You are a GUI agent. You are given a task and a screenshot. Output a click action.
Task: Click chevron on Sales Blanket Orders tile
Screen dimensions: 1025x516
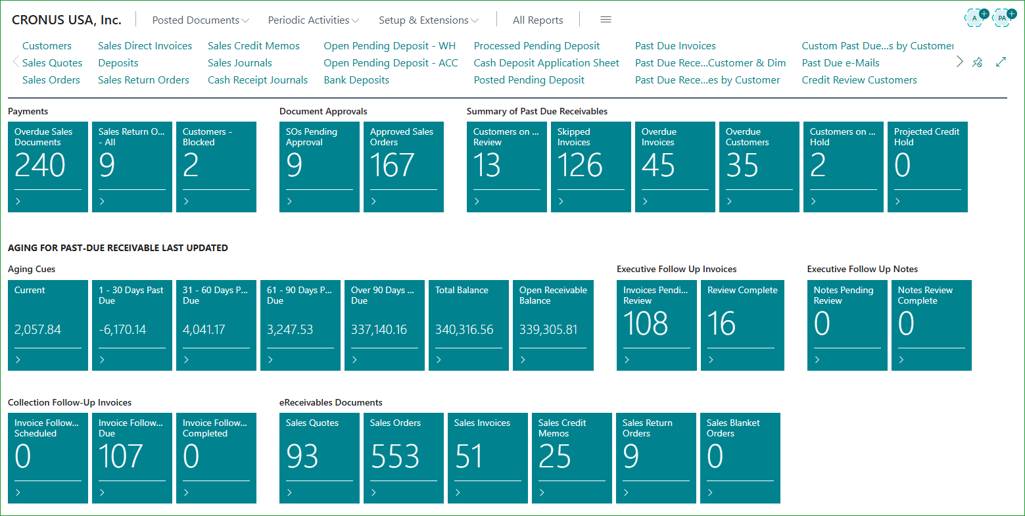pos(710,492)
